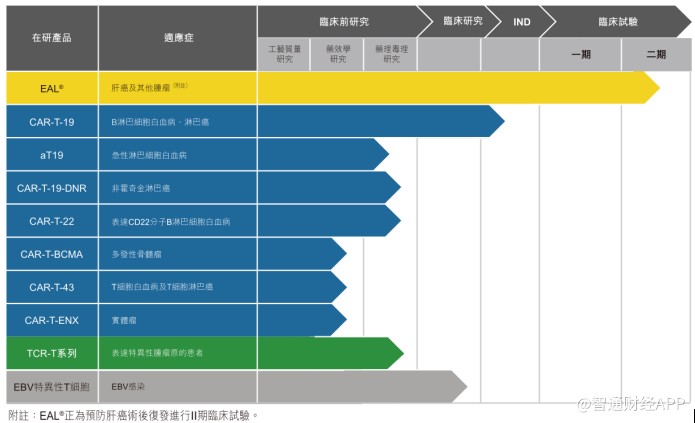Click the EAL product cell
695x423 pixels.
(52, 88)
